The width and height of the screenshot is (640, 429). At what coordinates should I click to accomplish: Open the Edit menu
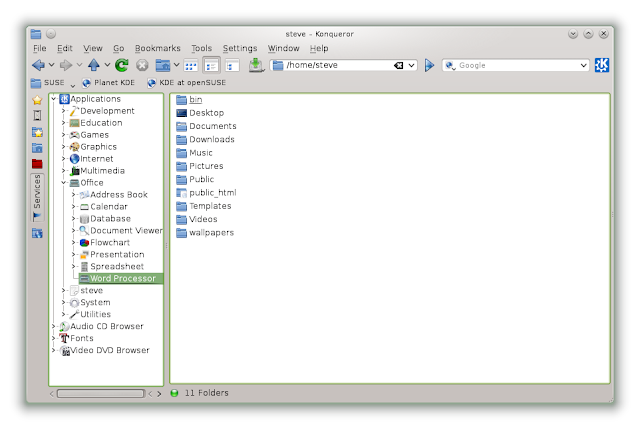pyautogui.click(x=64, y=48)
